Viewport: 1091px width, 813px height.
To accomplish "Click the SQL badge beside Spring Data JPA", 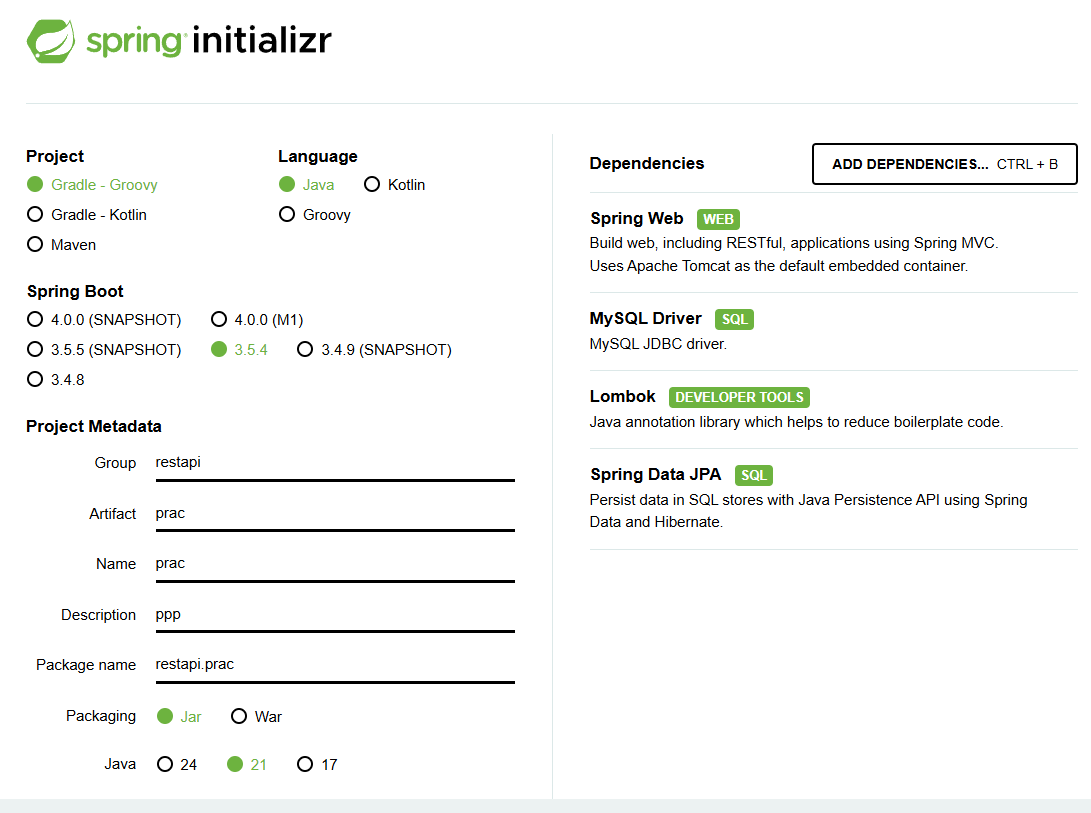I will click(754, 475).
